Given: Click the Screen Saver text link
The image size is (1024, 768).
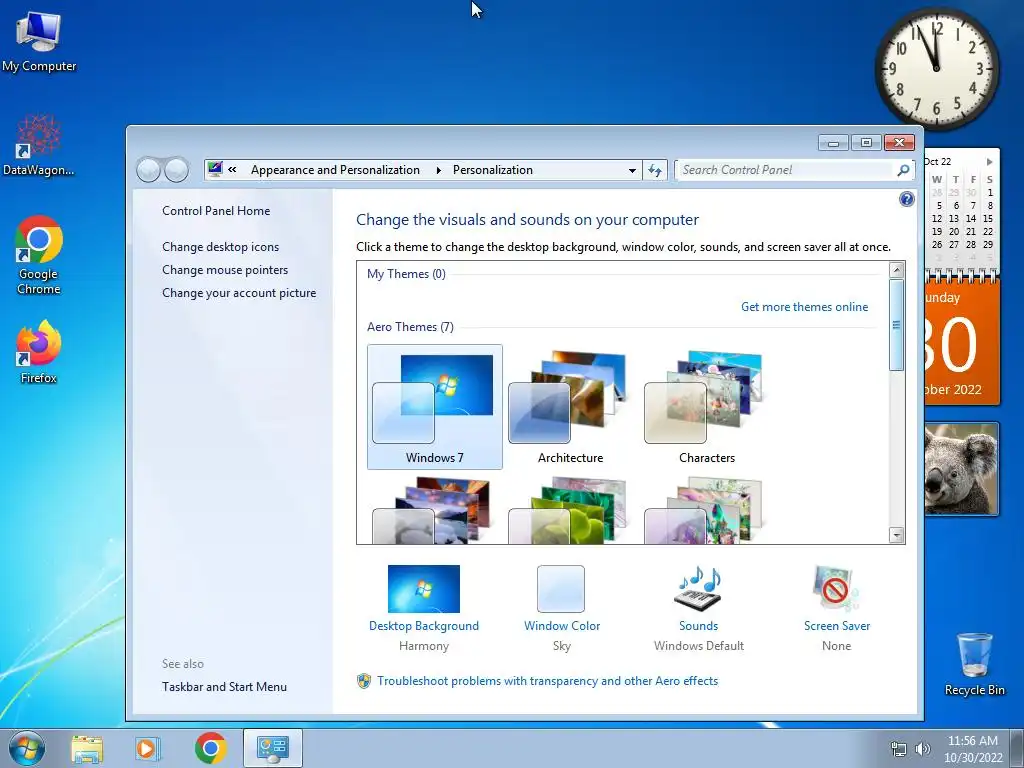Looking at the screenshot, I should 837,626.
